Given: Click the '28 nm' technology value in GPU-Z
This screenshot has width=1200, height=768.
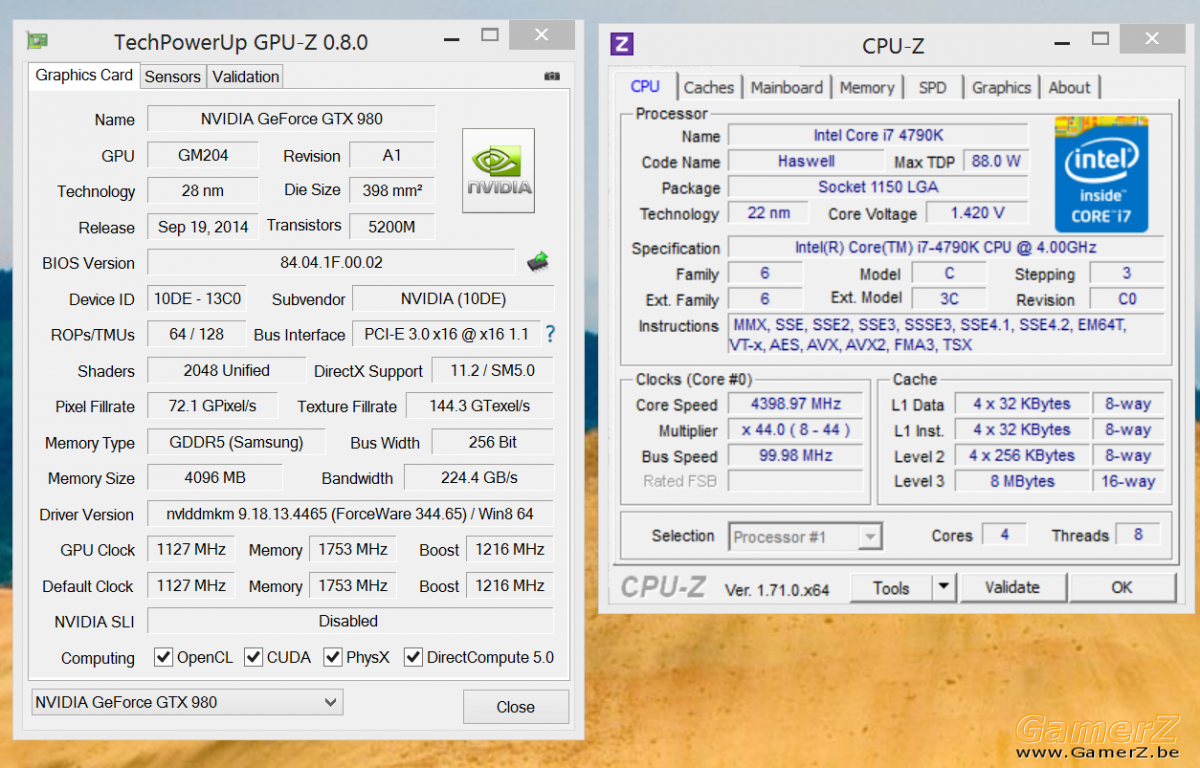Looking at the screenshot, I should (203, 191).
